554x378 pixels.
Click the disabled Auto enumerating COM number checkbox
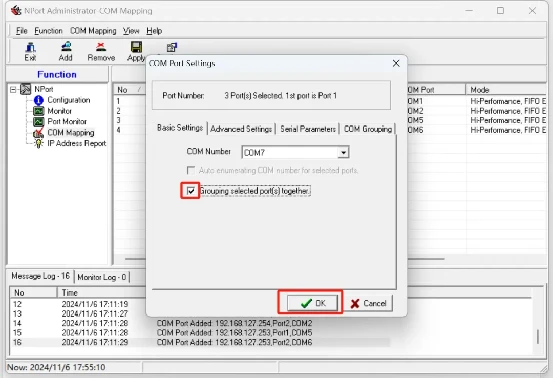[191, 171]
